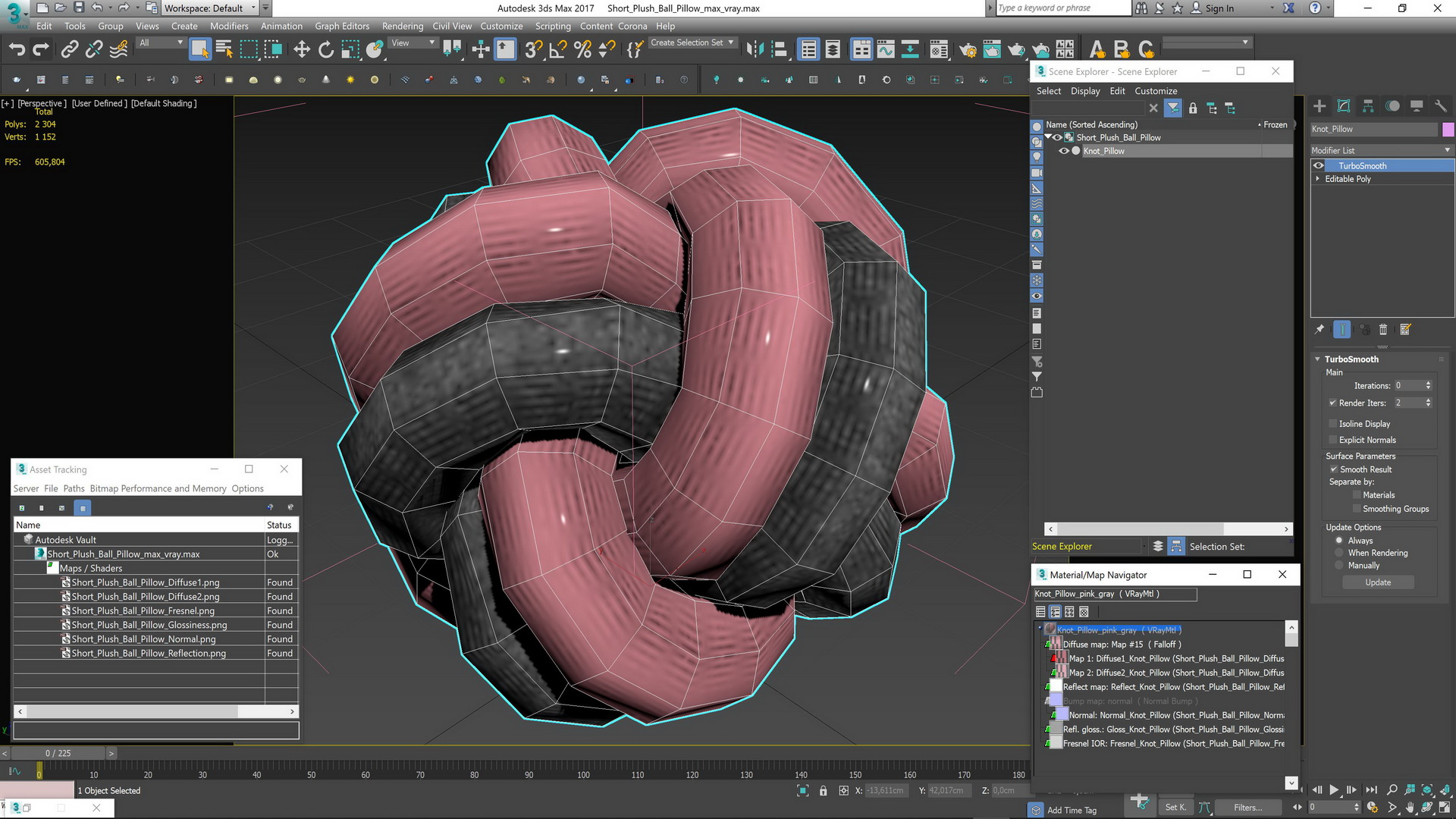The height and width of the screenshot is (819, 1456).
Task: Enable the Isoline Display checkbox
Action: pos(1333,424)
